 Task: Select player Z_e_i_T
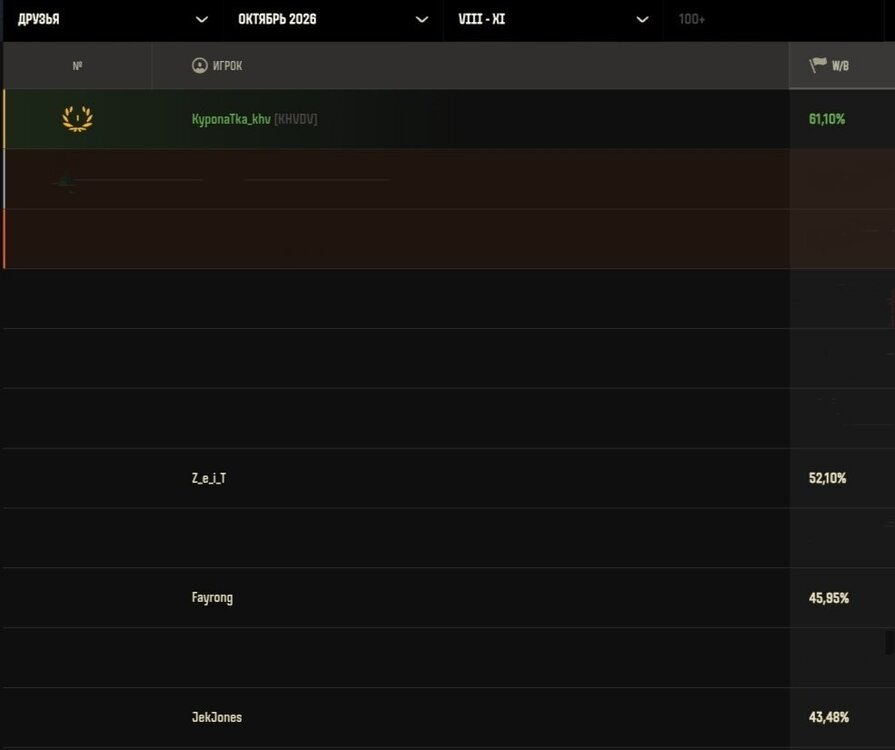pos(209,478)
